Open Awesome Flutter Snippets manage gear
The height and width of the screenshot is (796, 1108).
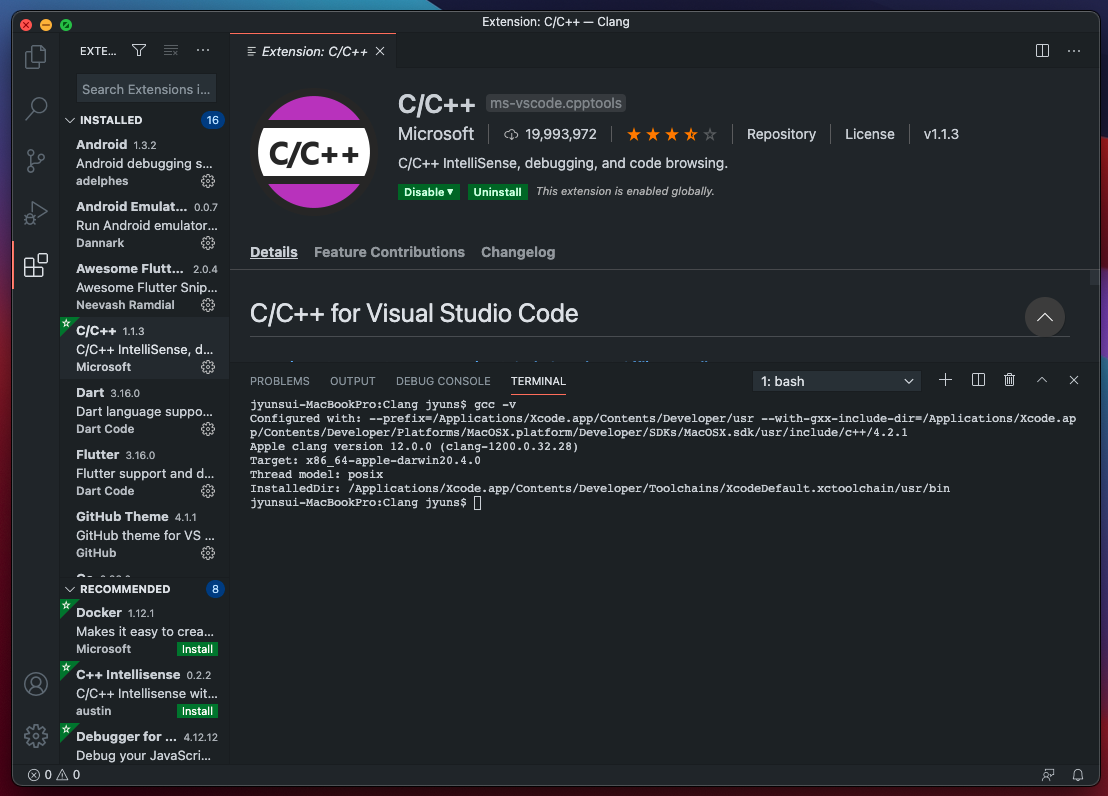[x=208, y=305]
